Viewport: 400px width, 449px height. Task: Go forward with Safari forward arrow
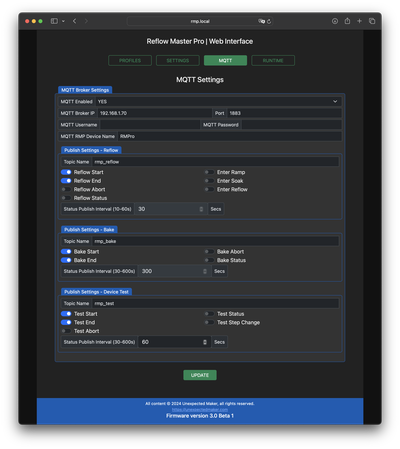pyautogui.click(x=86, y=21)
